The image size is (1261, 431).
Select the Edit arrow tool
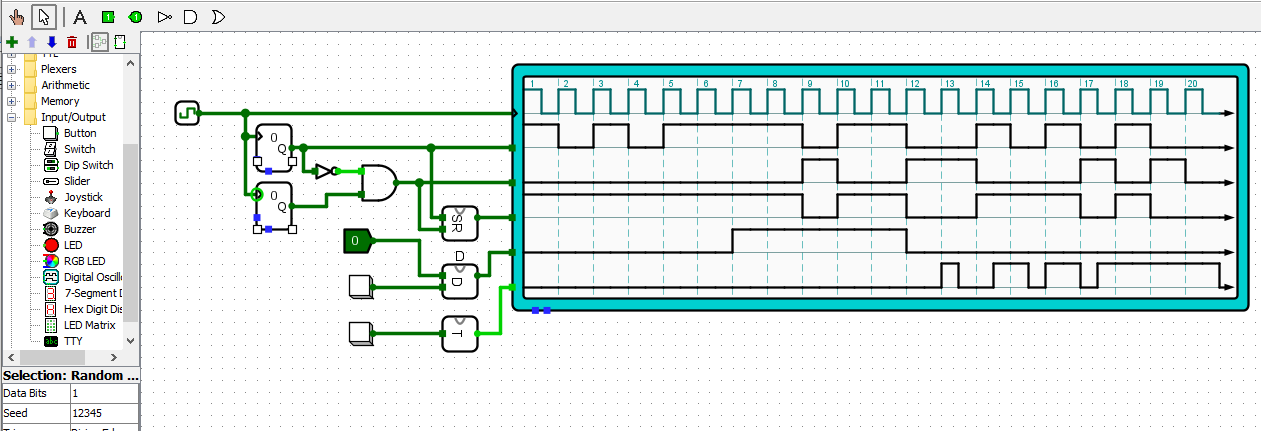(x=43, y=16)
